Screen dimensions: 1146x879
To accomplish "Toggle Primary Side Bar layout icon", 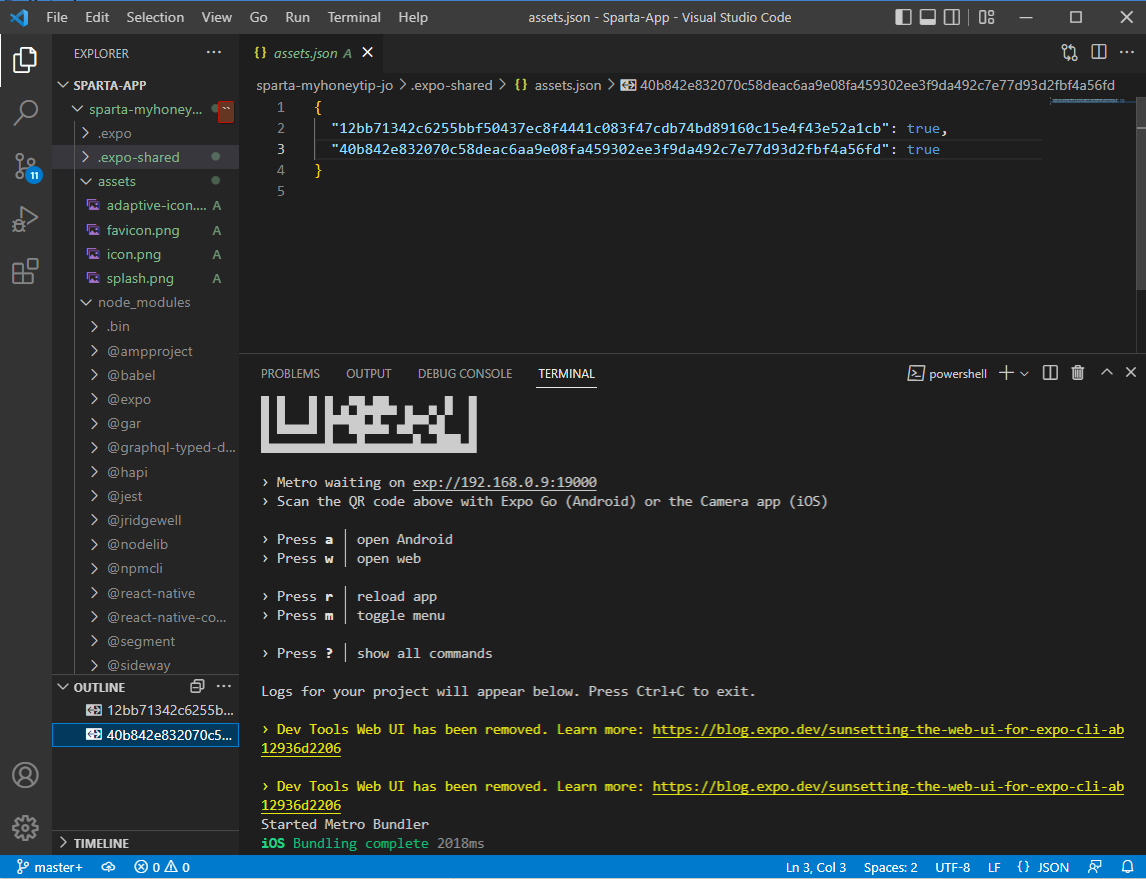I will pyautogui.click(x=903, y=17).
